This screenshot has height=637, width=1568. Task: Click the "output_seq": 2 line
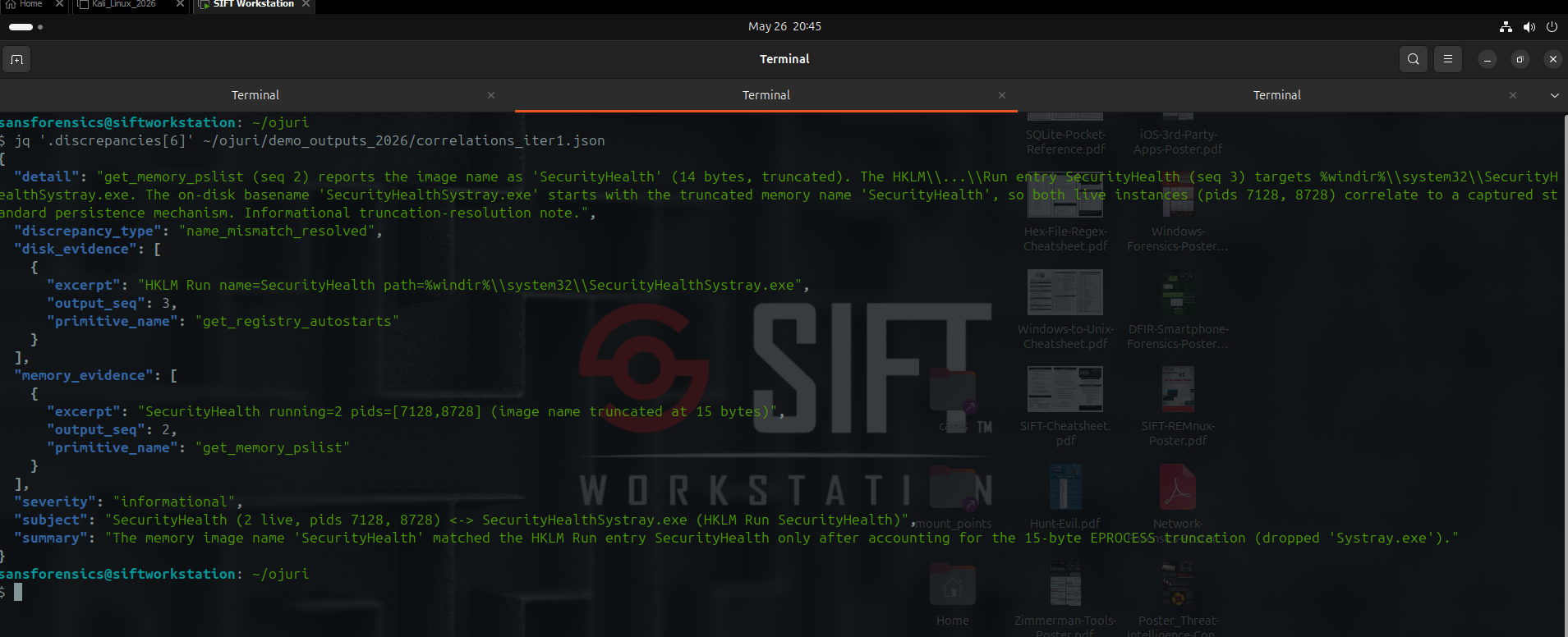[113, 430]
